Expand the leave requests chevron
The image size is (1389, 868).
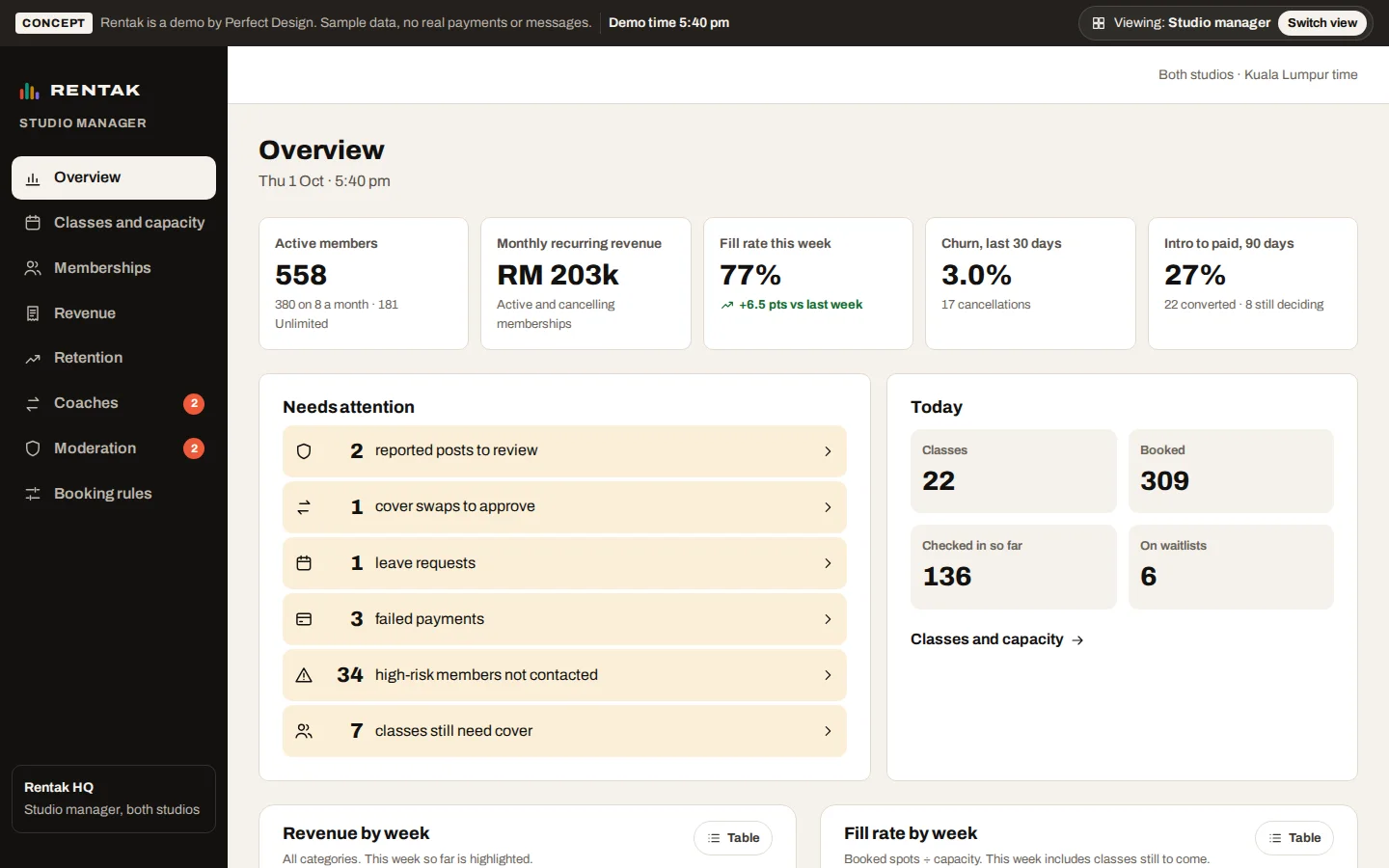coord(828,563)
